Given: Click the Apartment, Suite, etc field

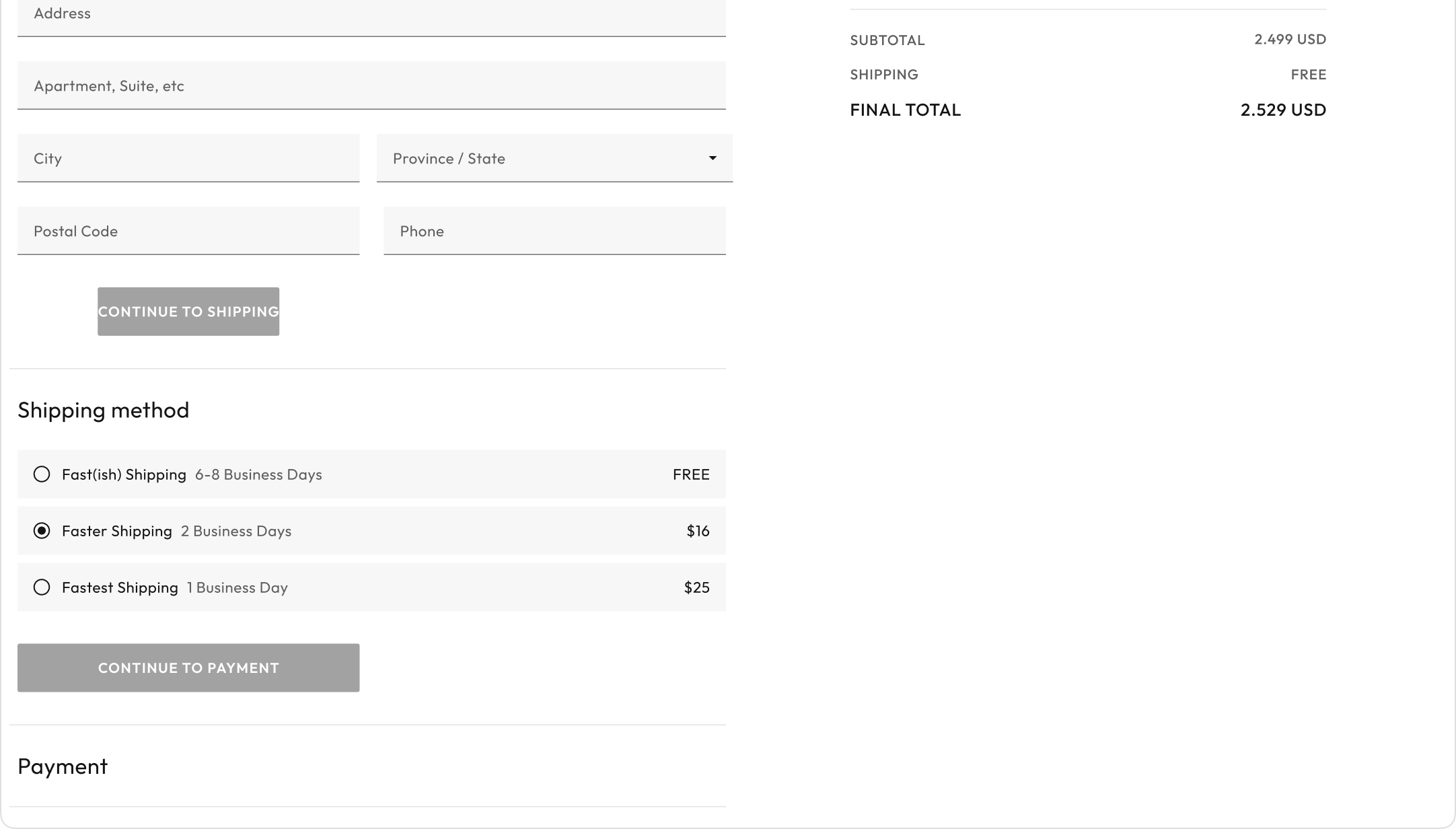Looking at the screenshot, I should [x=371, y=85].
